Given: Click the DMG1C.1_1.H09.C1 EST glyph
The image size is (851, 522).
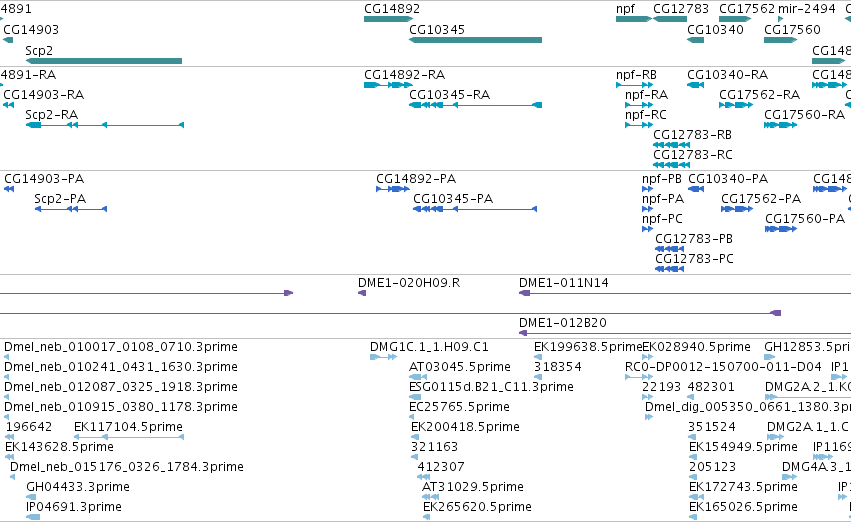Looking at the screenshot, I should click(x=384, y=357).
